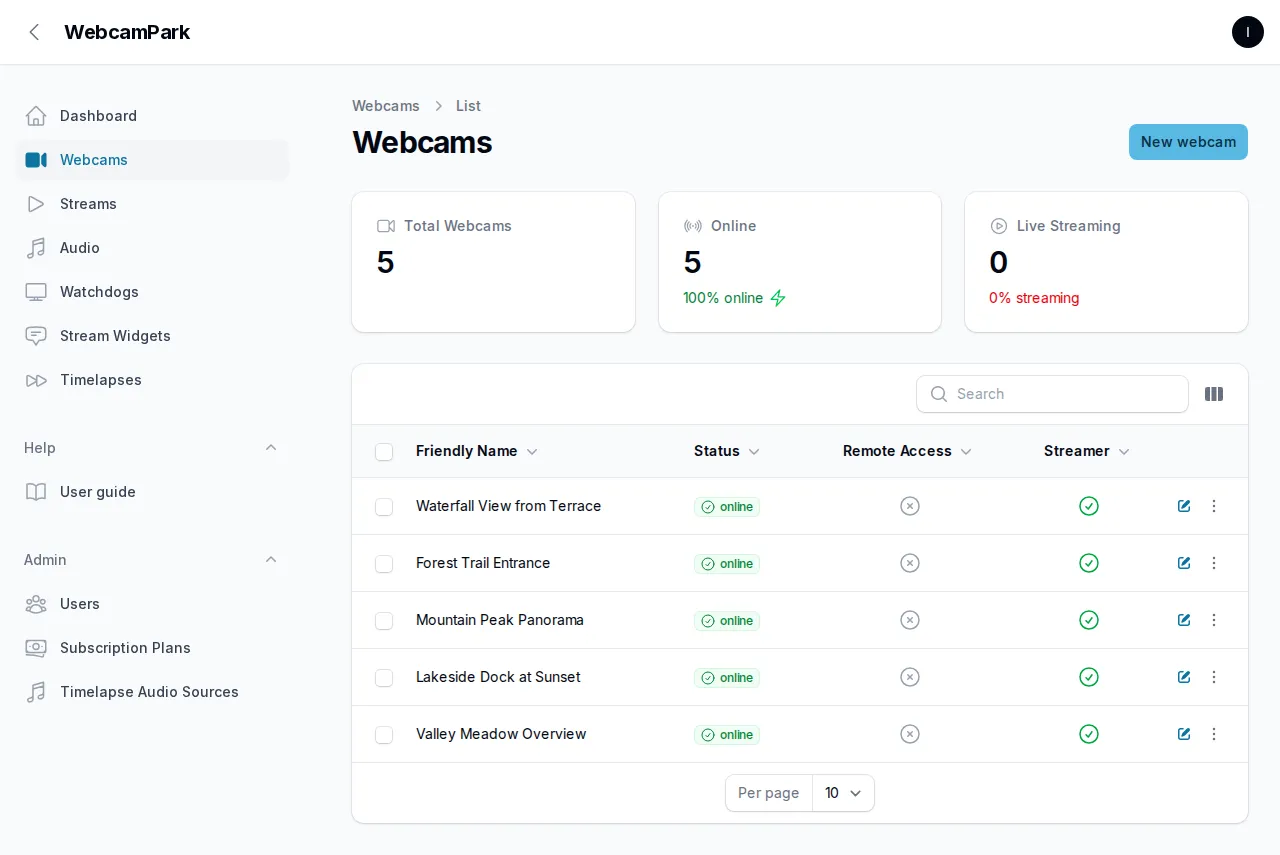The width and height of the screenshot is (1280, 855).
Task: Open the Per page dropdown
Action: pos(843,793)
